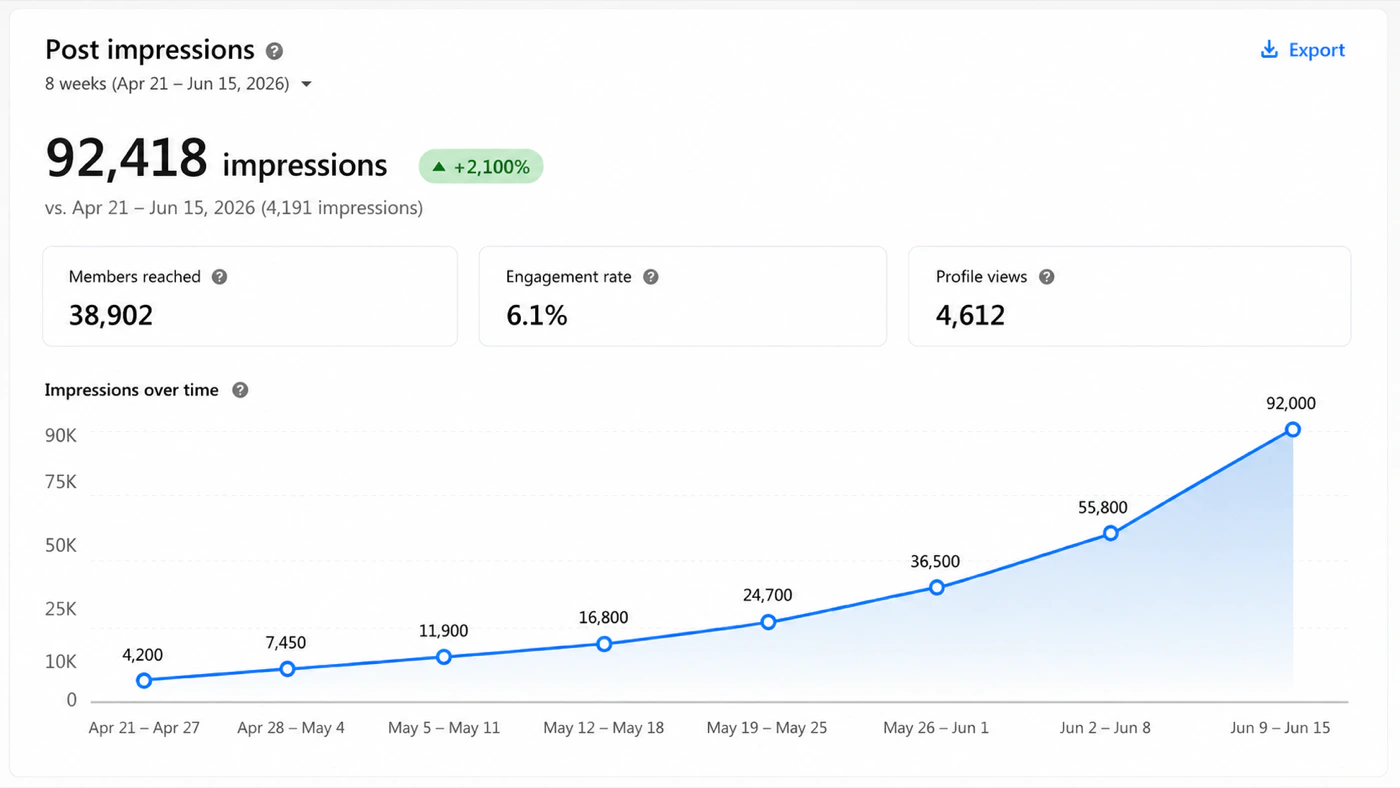Select the May 19 – May 25 data point
The height and width of the screenshot is (788, 1400).
click(x=768, y=622)
